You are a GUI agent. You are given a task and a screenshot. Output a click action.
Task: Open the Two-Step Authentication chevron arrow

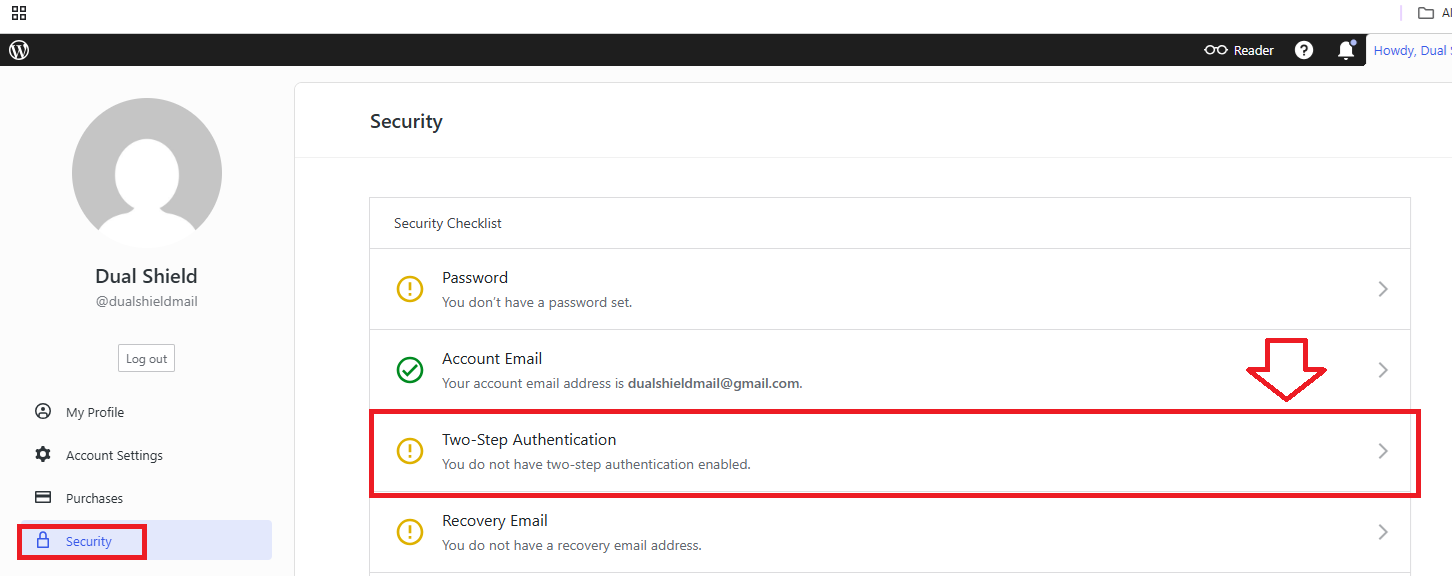(x=1383, y=451)
